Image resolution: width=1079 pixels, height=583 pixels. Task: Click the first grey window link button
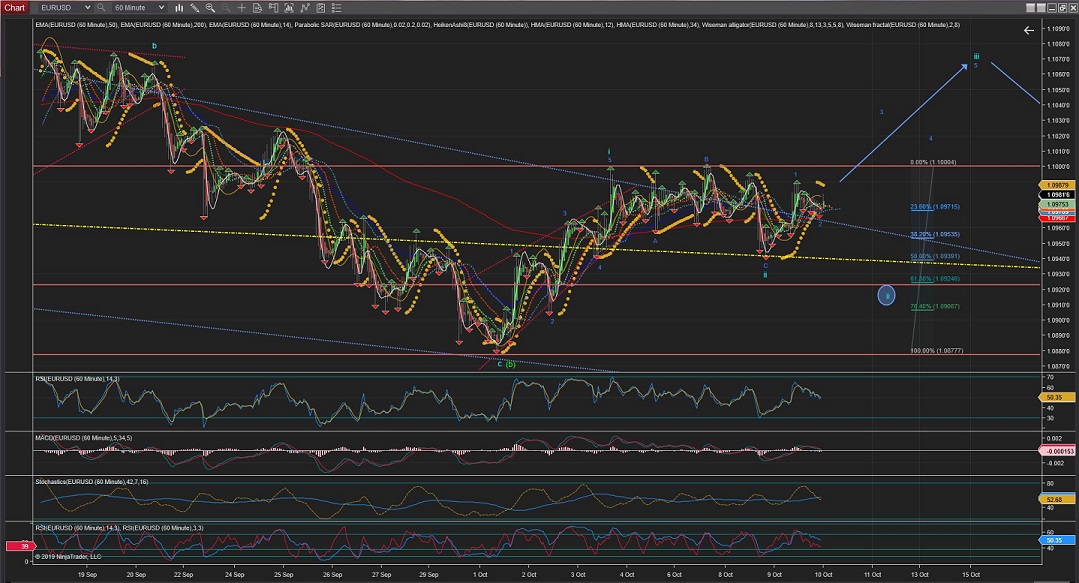[1030, 8]
